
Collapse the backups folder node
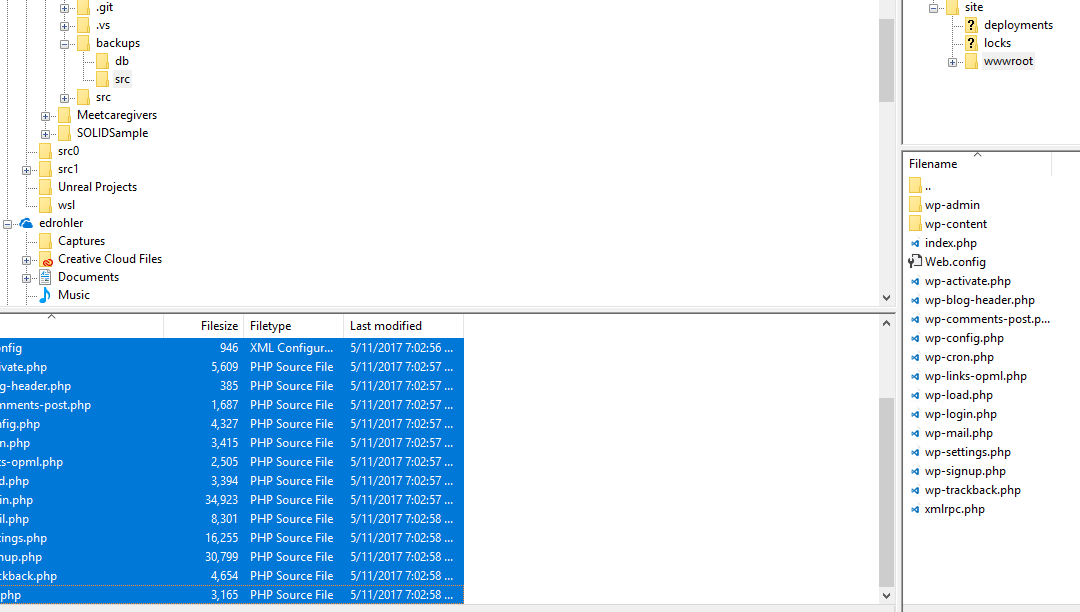pyautogui.click(x=64, y=44)
